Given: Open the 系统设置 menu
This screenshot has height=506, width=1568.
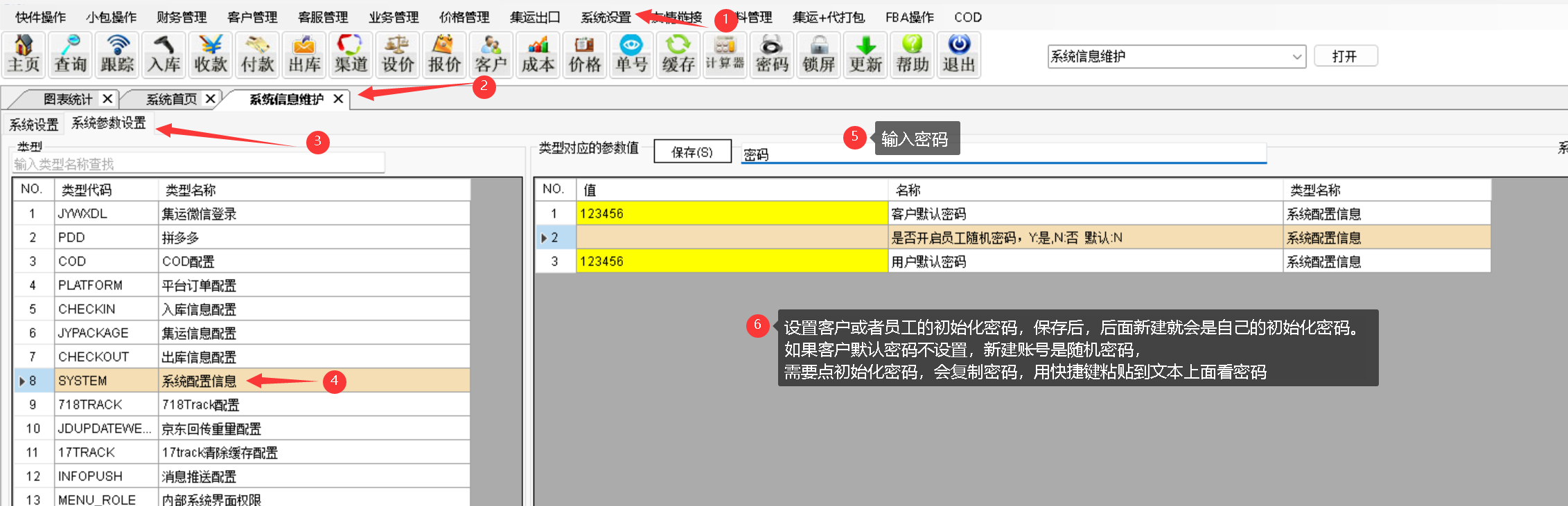Looking at the screenshot, I should [x=606, y=17].
